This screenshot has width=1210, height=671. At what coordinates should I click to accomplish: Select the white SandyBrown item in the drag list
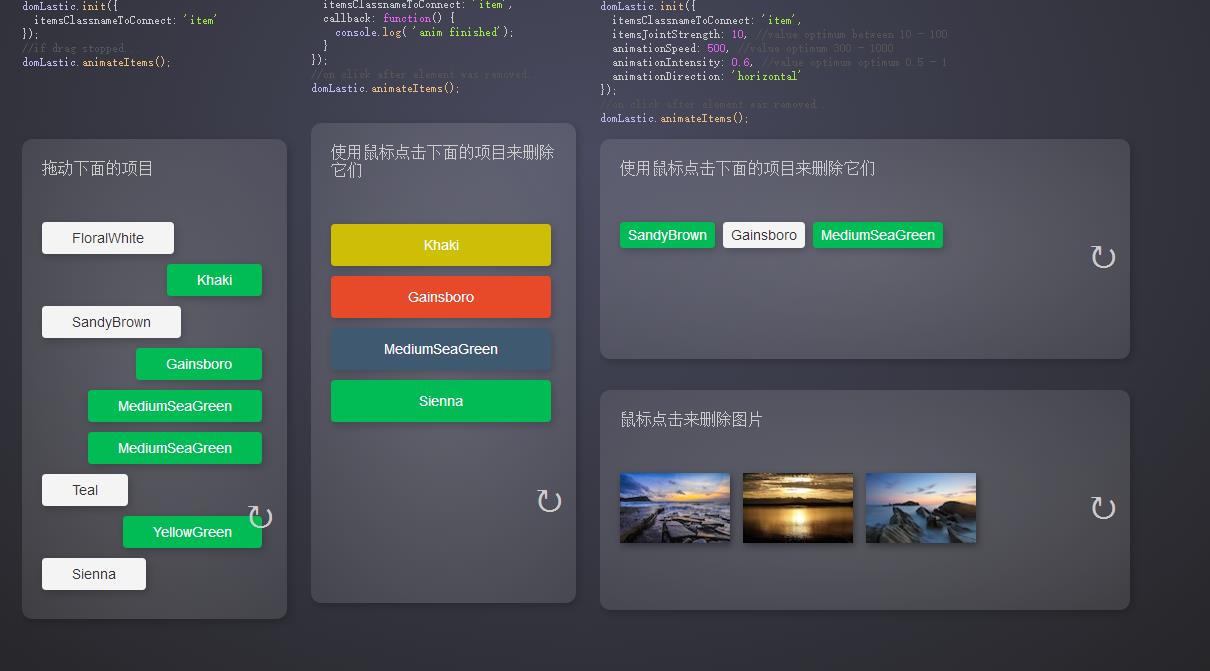[x=111, y=322]
